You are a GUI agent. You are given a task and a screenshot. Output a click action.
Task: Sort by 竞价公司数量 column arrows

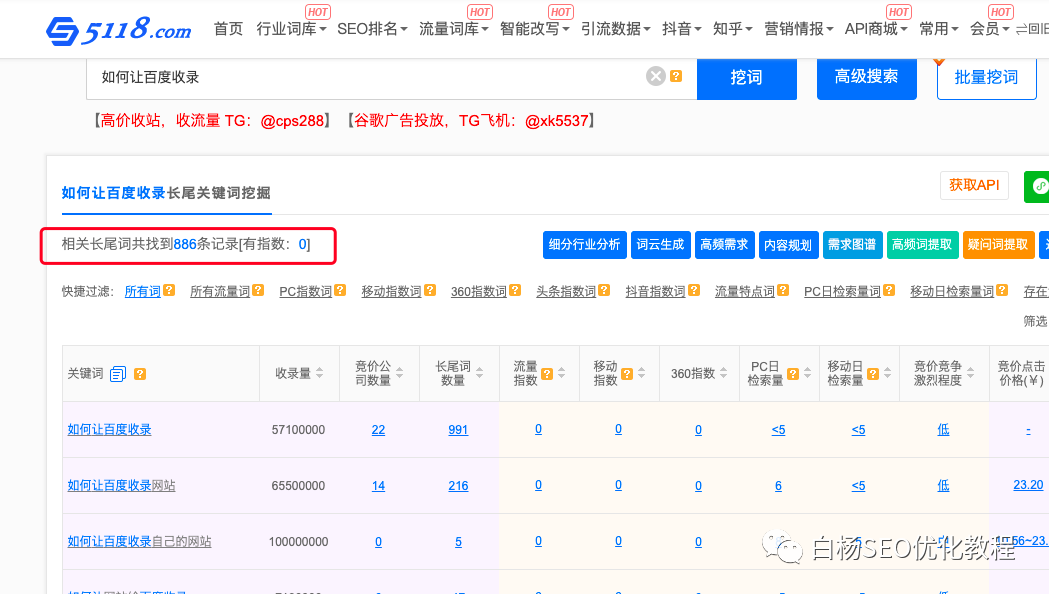pyautogui.click(x=399, y=373)
